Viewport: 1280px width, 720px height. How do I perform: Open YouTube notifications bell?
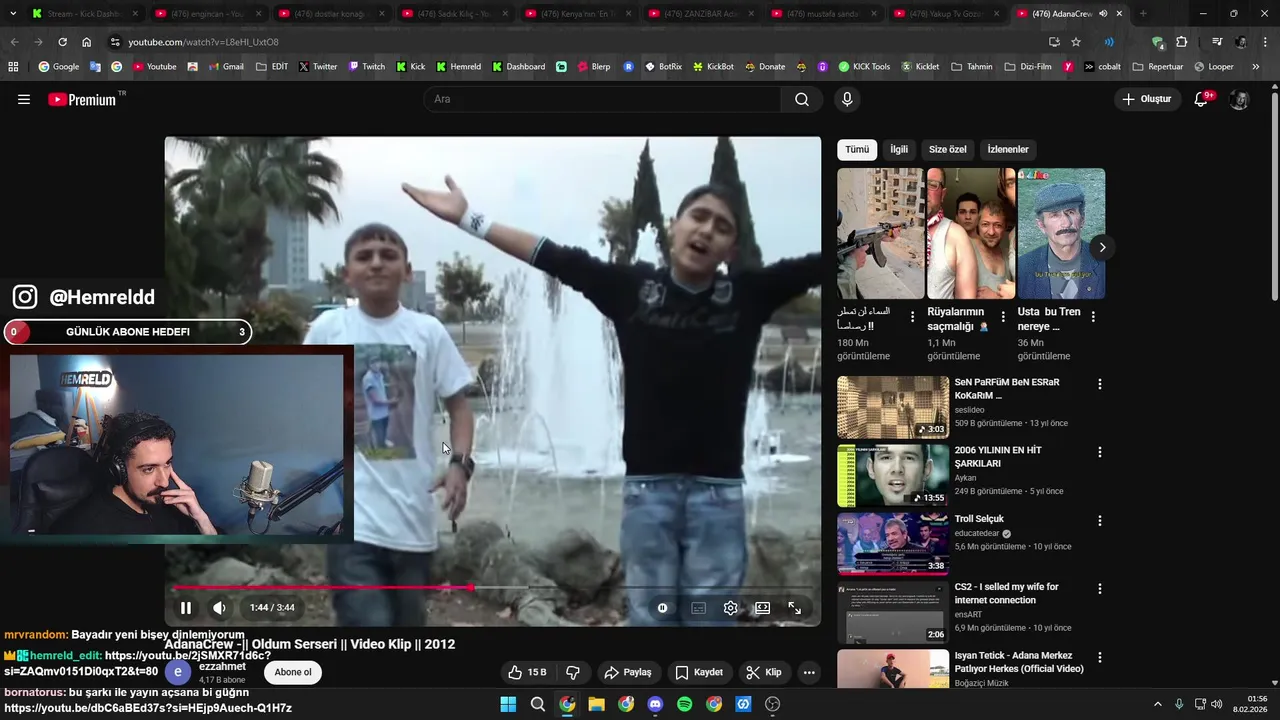click(x=1202, y=99)
